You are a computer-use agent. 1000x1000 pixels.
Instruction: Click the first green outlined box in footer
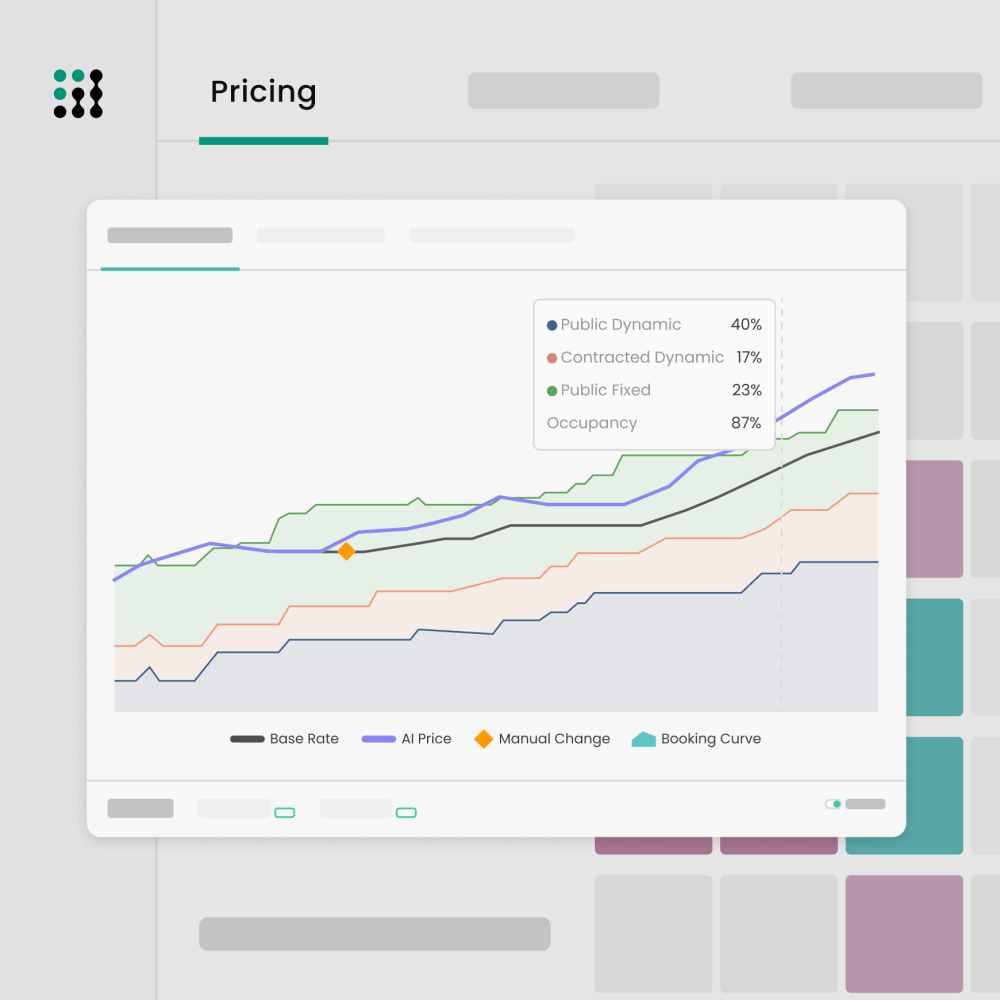coord(285,812)
